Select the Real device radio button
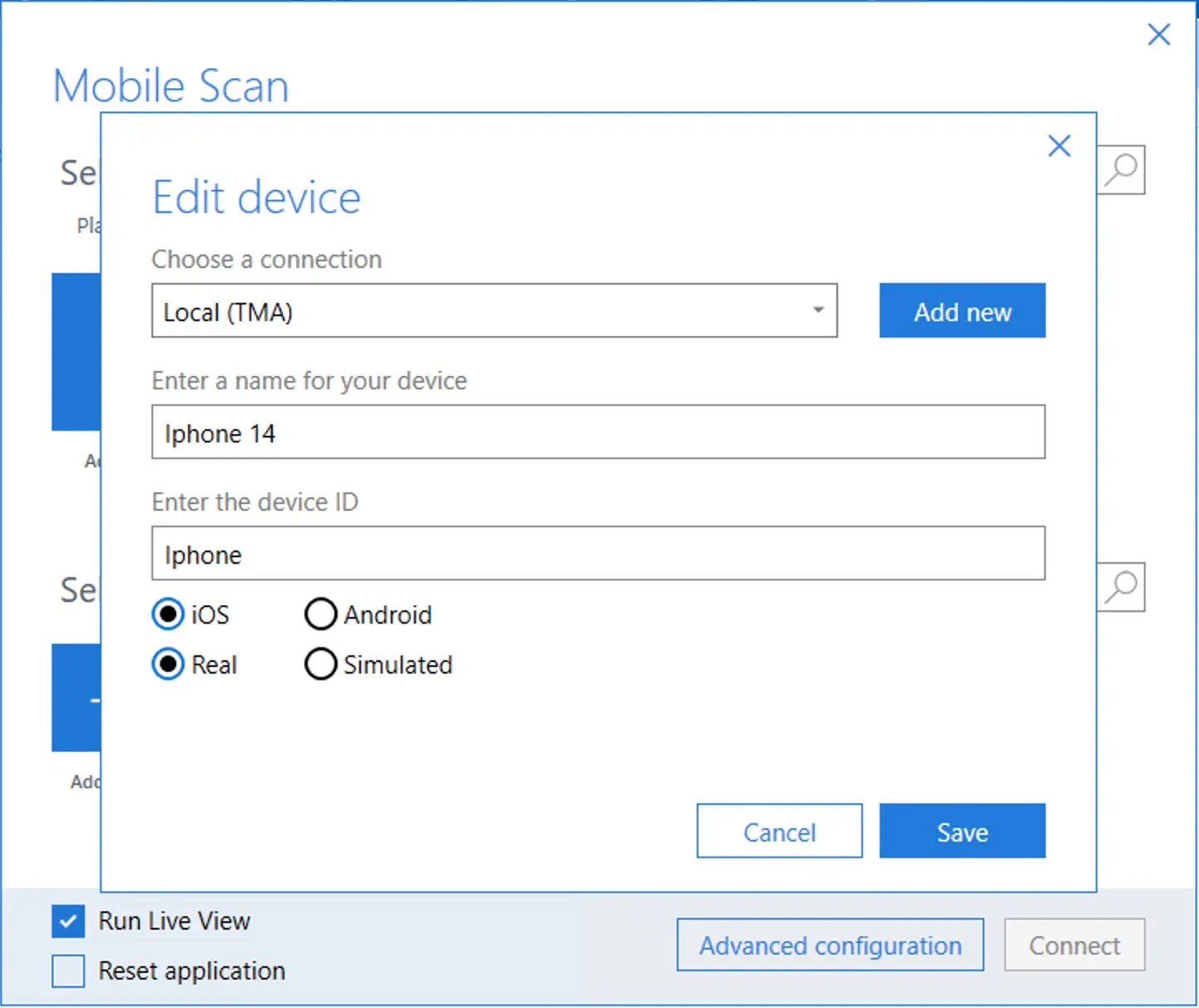This screenshot has height=1008, width=1199. point(168,665)
